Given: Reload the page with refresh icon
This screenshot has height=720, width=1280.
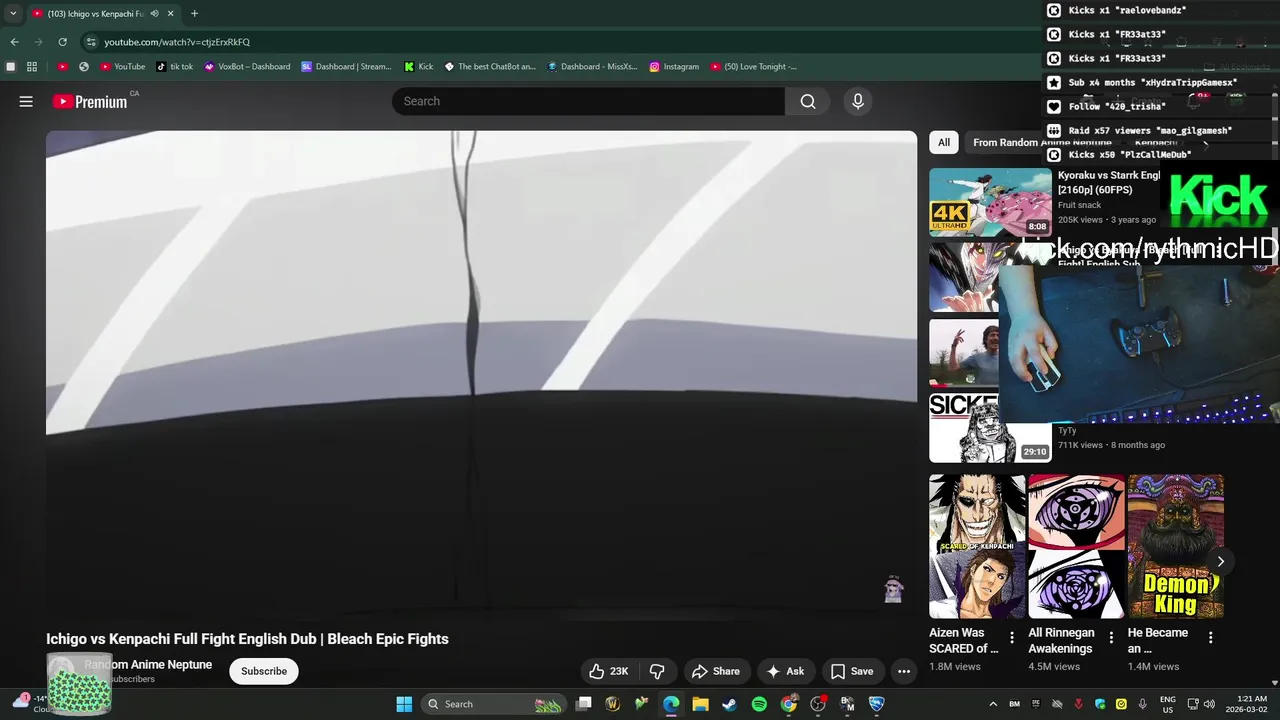Looking at the screenshot, I should pos(62,42).
